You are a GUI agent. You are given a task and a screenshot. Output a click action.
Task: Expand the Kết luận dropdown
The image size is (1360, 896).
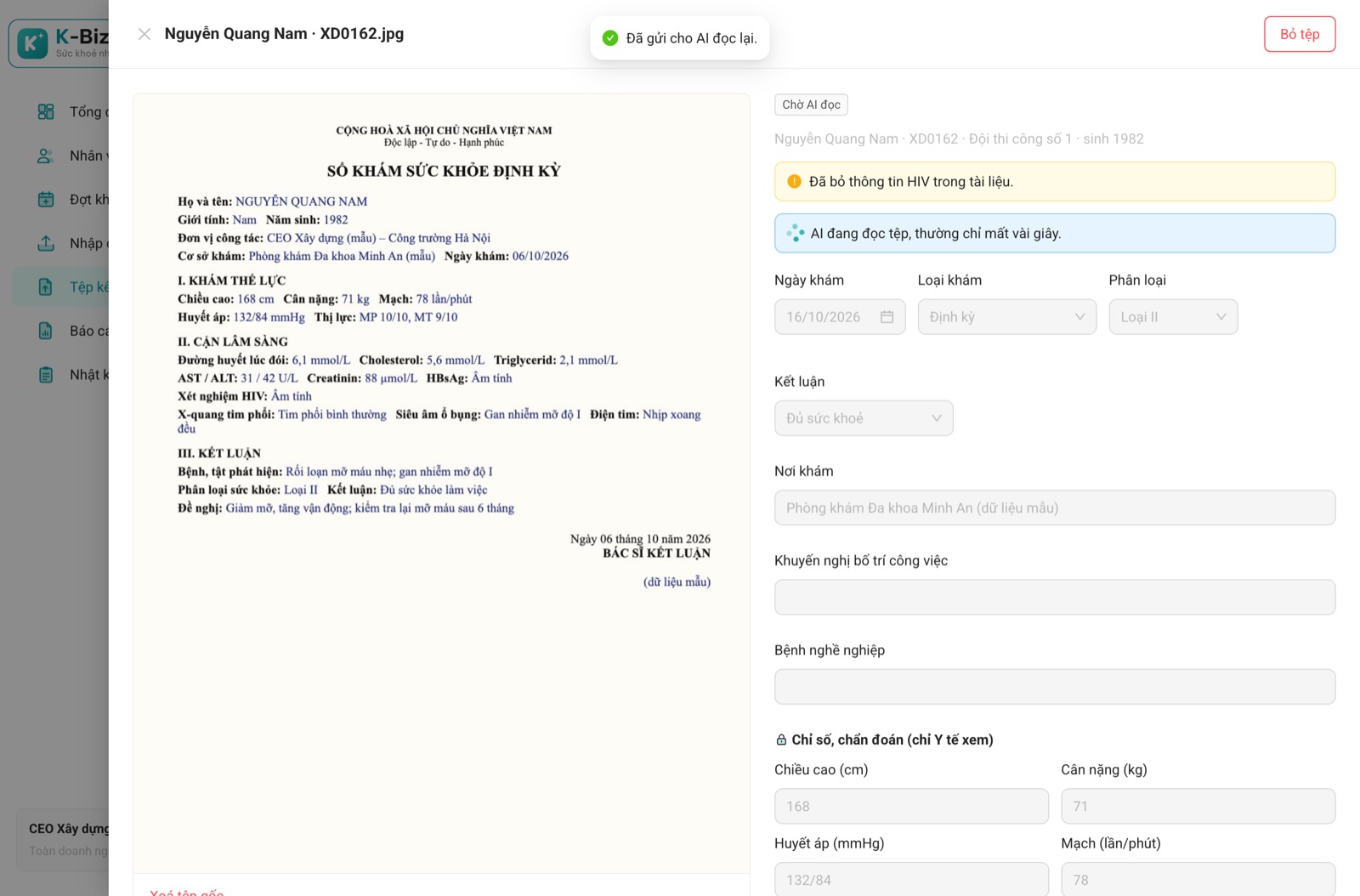click(x=864, y=418)
